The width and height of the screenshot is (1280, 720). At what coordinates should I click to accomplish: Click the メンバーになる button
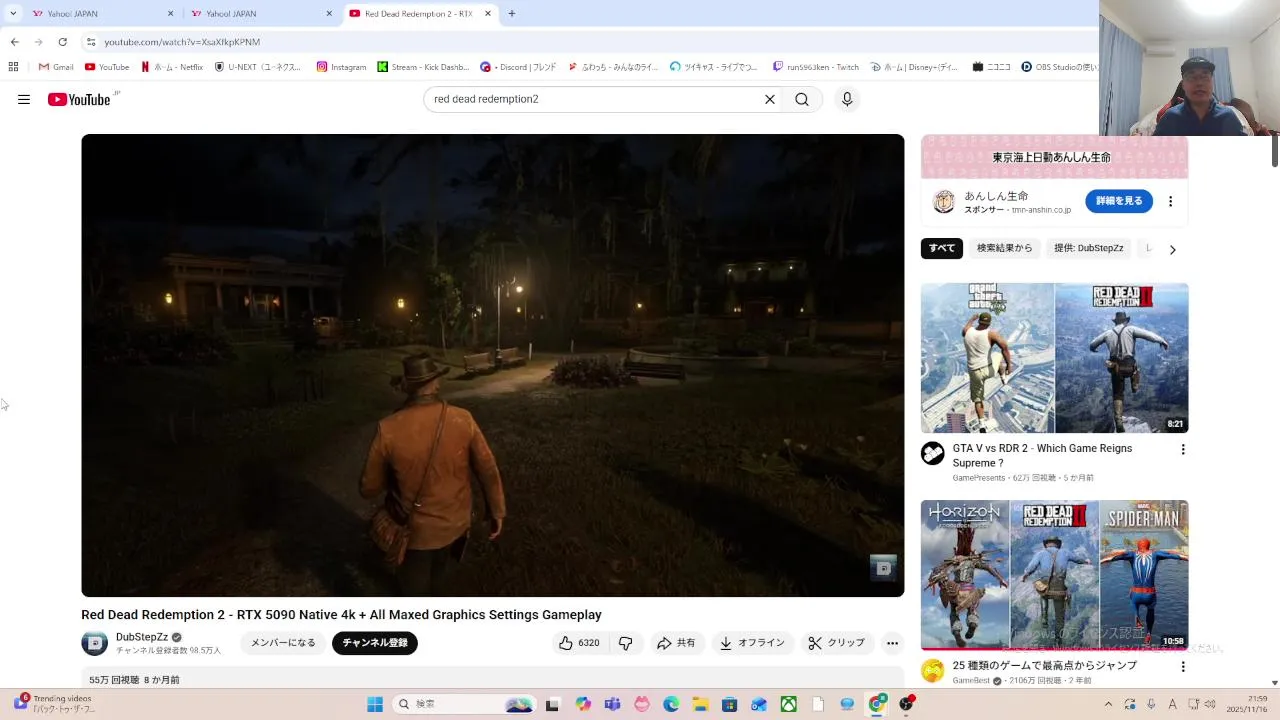pos(283,643)
